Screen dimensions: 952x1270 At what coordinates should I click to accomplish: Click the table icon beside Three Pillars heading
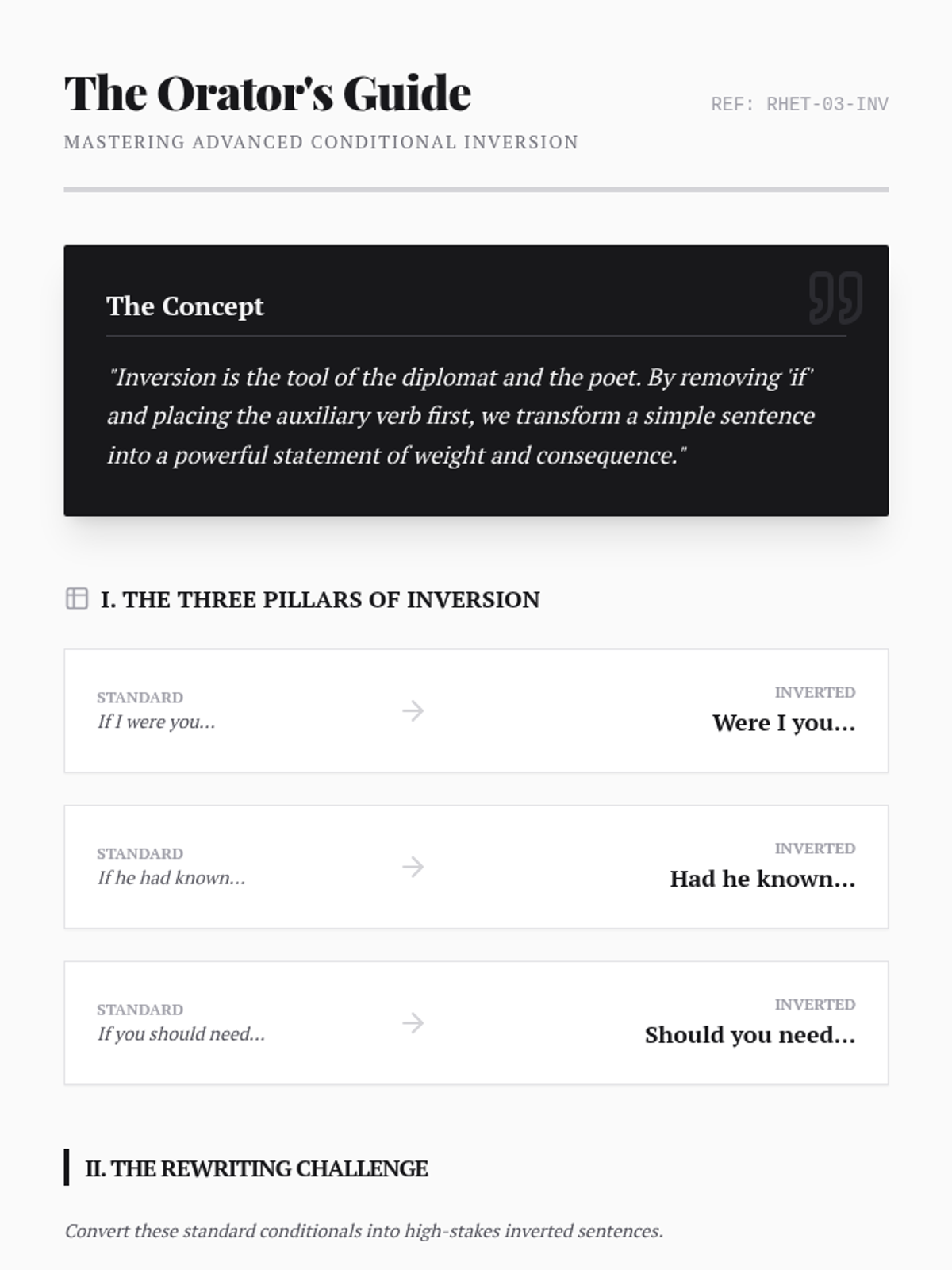coord(77,598)
